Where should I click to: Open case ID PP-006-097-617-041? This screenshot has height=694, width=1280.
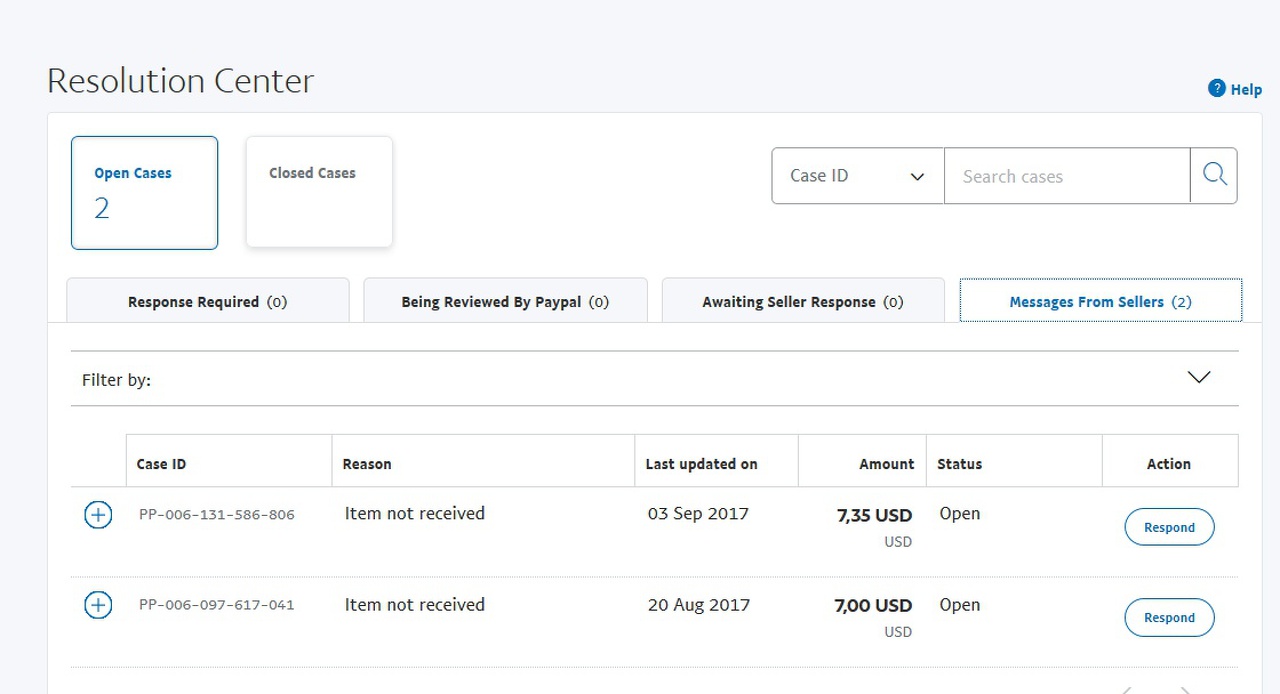click(217, 605)
